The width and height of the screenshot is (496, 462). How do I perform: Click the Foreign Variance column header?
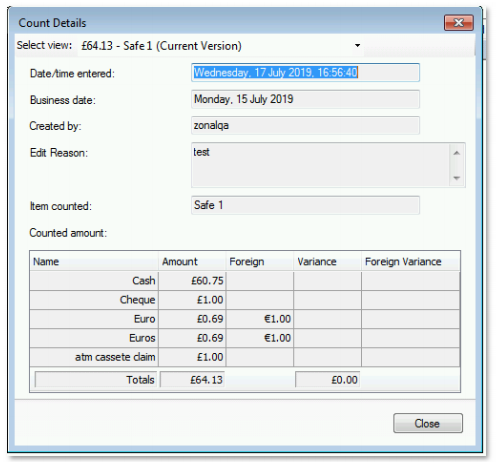(x=411, y=261)
